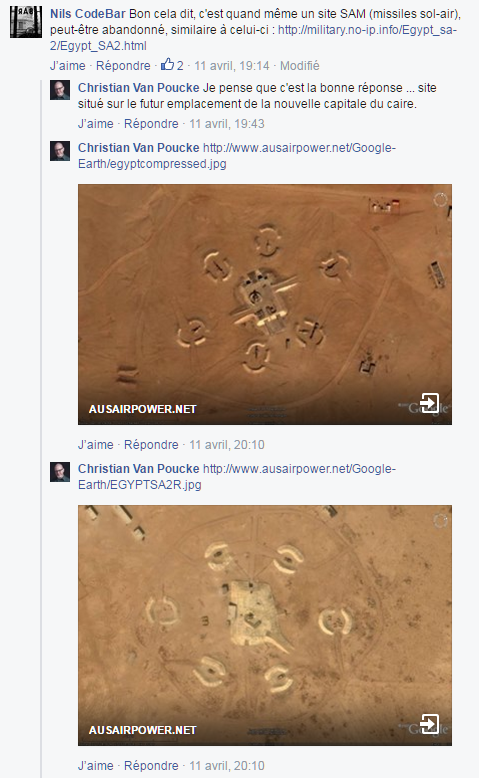The width and height of the screenshot is (479, 778).
Task: Open the external link icon on first satellite image
Action: tap(430, 403)
